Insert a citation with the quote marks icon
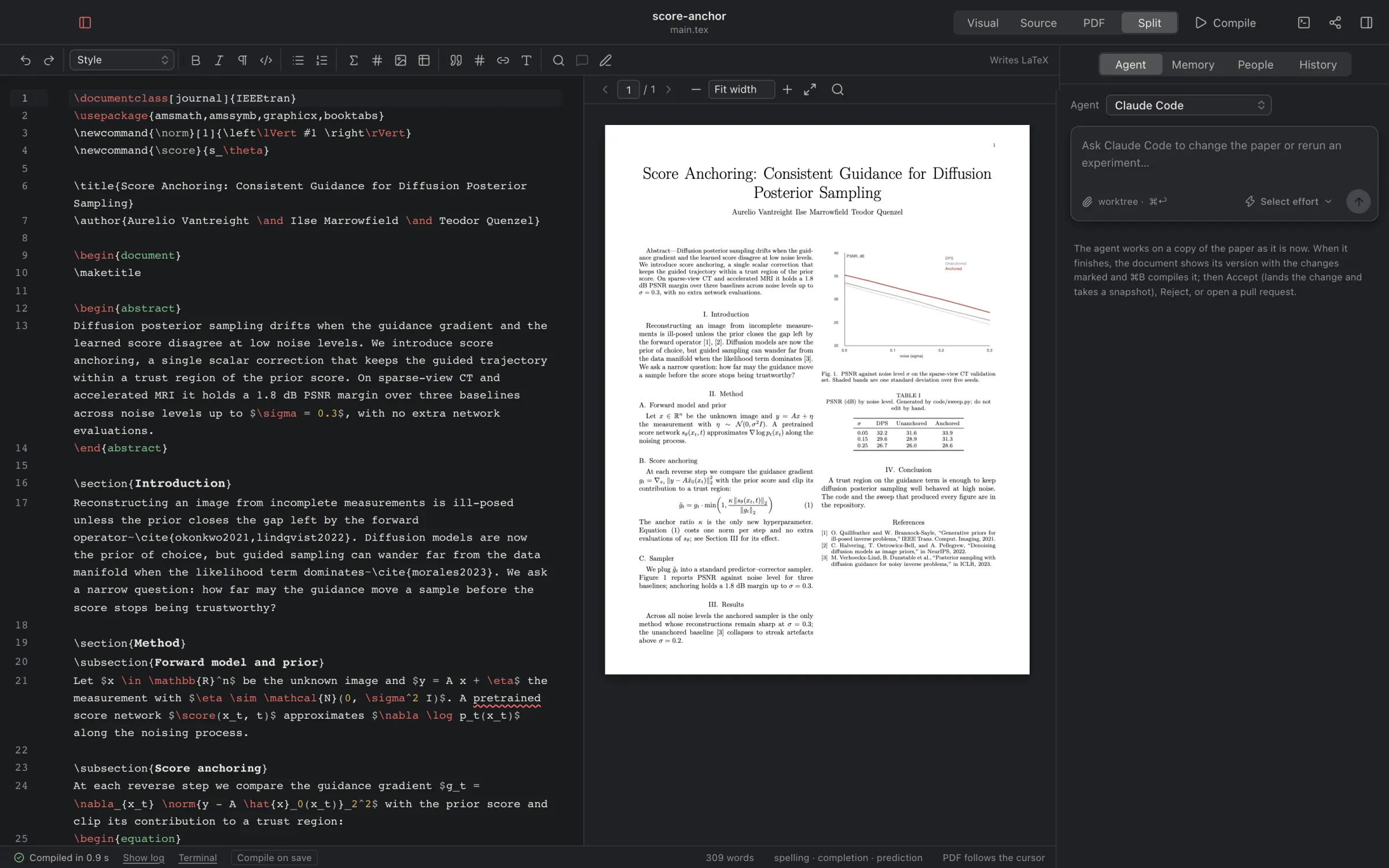This screenshot has width=1389, height=868. (x=456, y=60)
